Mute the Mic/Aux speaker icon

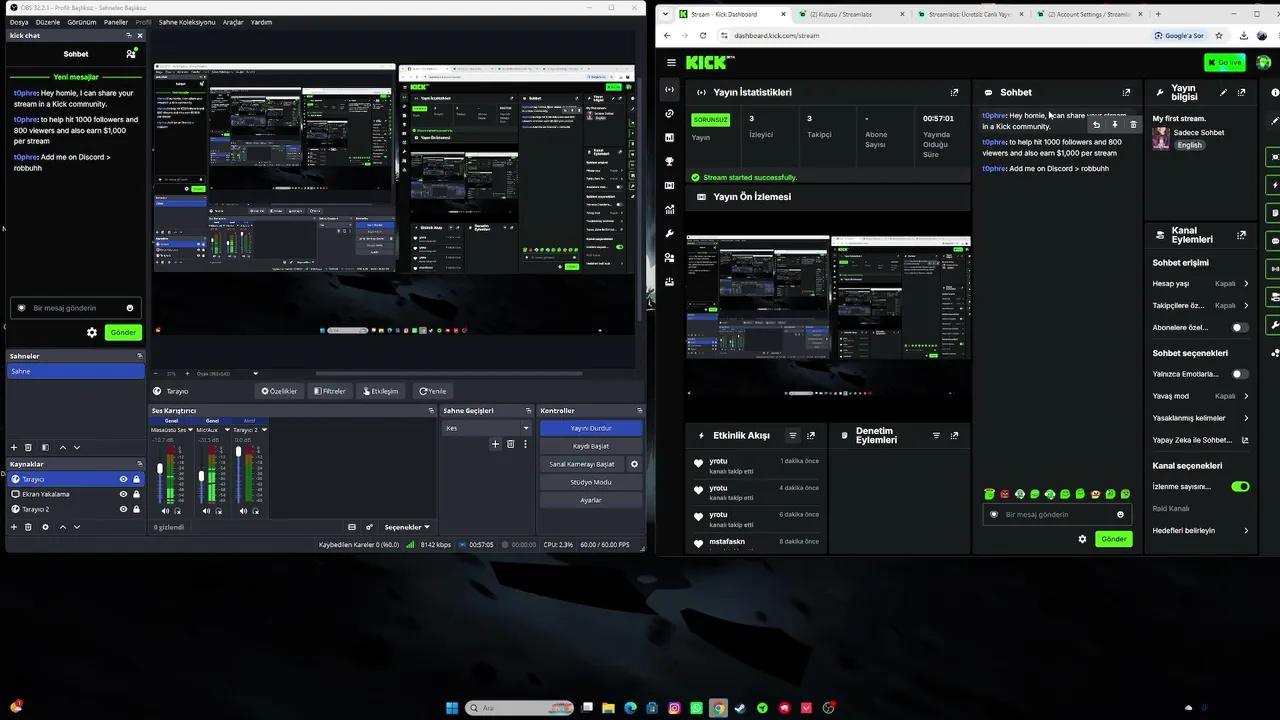click(x=207, y=511)
